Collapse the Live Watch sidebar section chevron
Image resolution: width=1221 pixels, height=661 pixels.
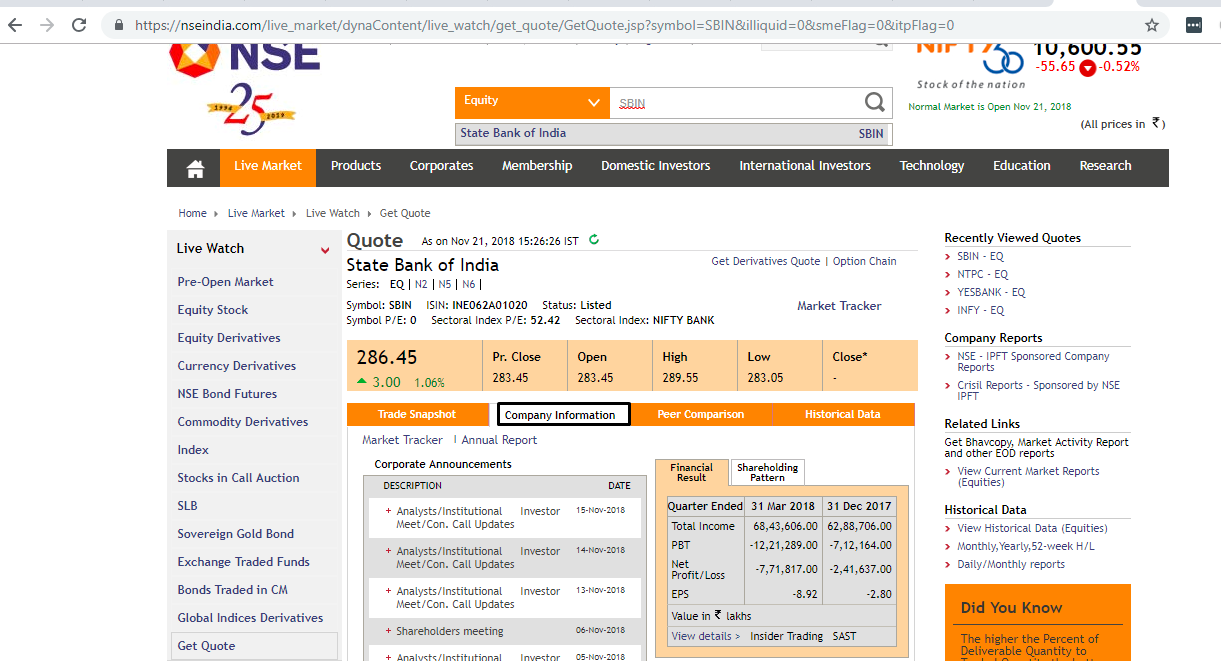[x=325, y=250]
